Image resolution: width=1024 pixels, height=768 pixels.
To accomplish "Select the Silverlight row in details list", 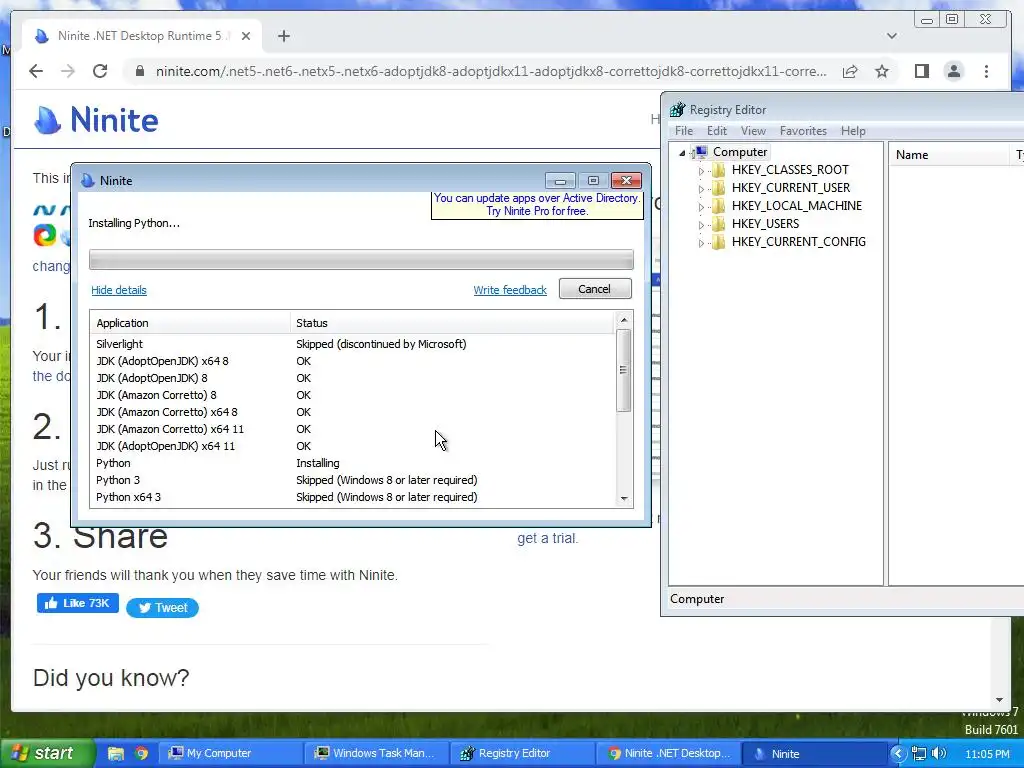I will [x=353, y=344].
